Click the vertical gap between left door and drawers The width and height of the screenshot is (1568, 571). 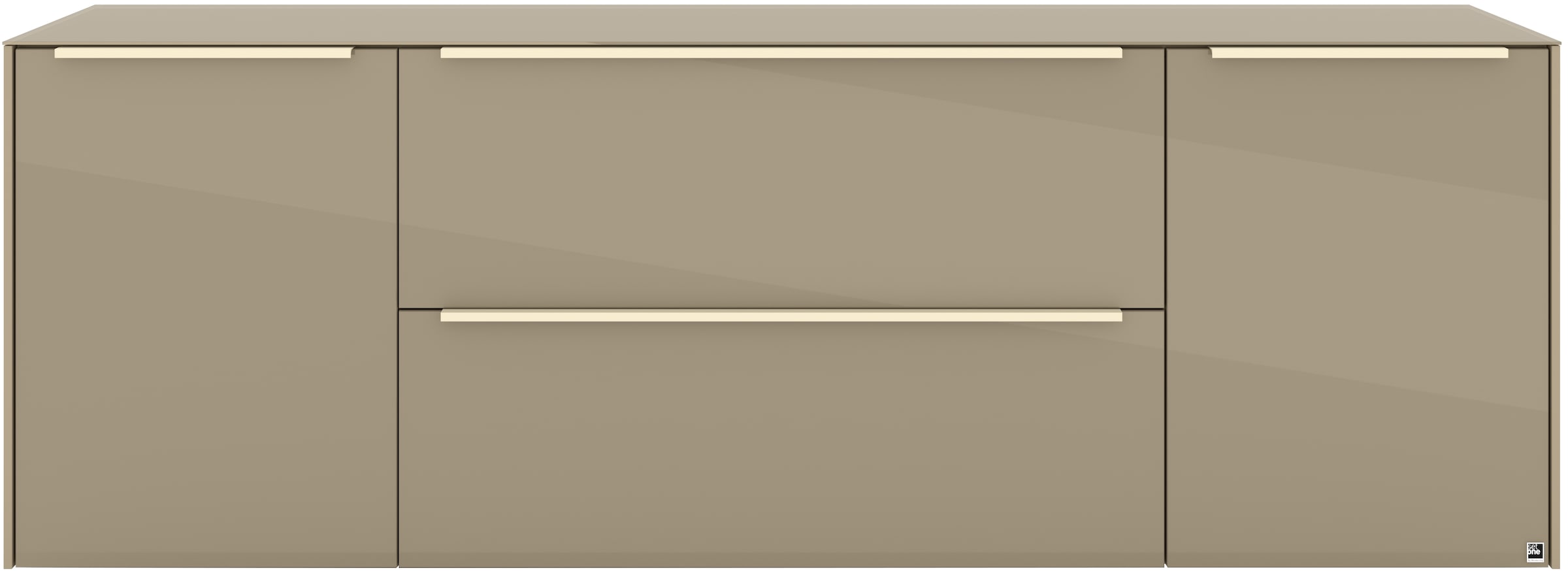[399, 307]
